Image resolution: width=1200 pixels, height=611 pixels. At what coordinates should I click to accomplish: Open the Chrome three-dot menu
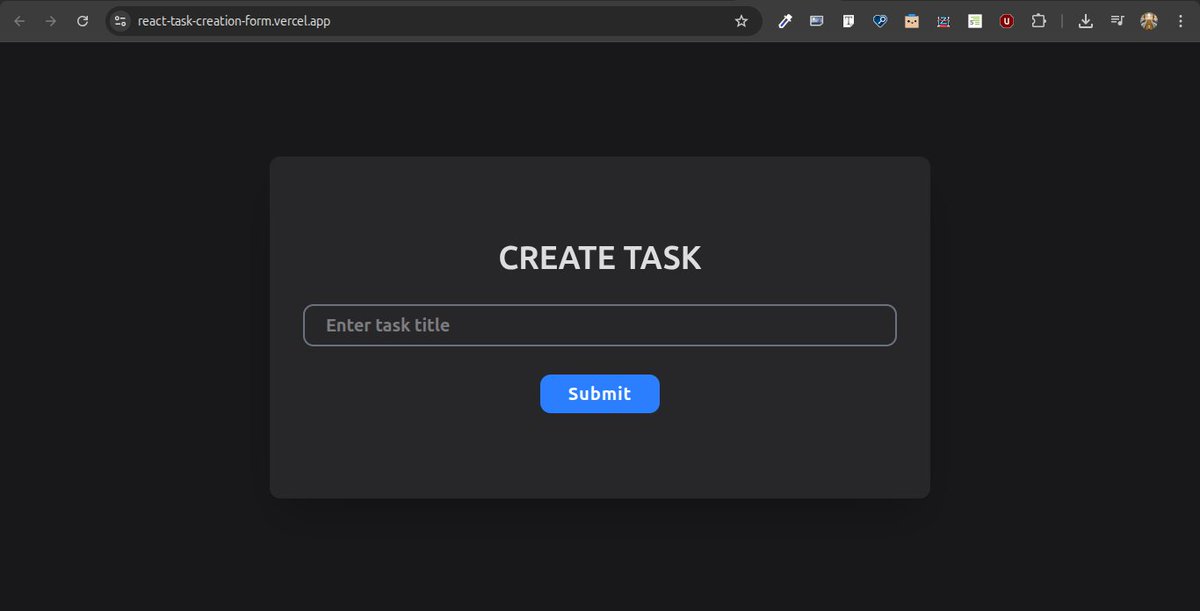pos(1180,21)
